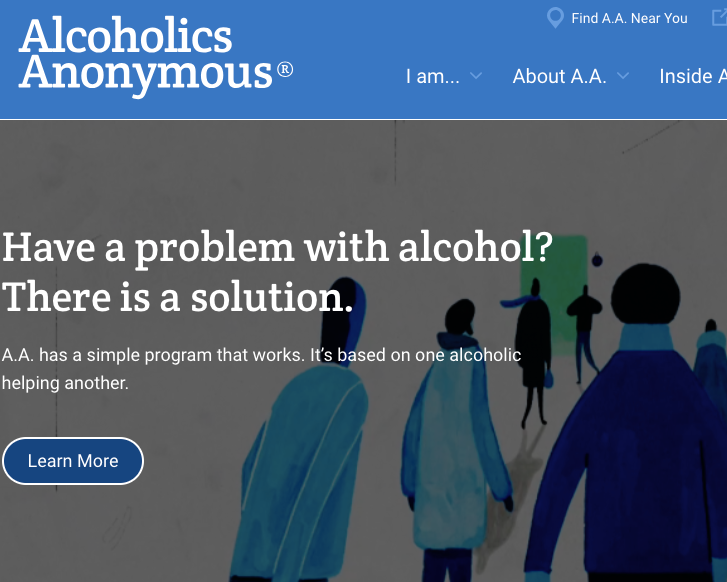Click the external link icon at top right
Viewport: 727px width, 582px height.
point(720,18)
